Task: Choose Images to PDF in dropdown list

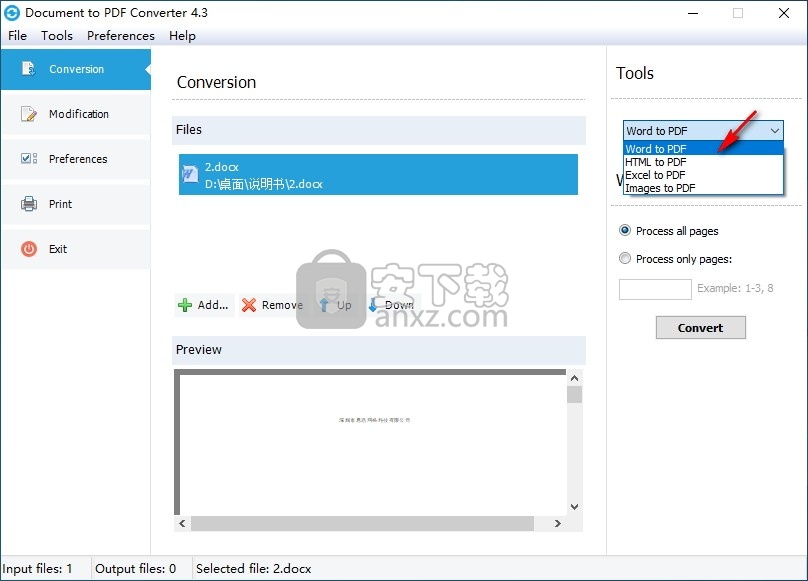Action: (x=703, y=188)
